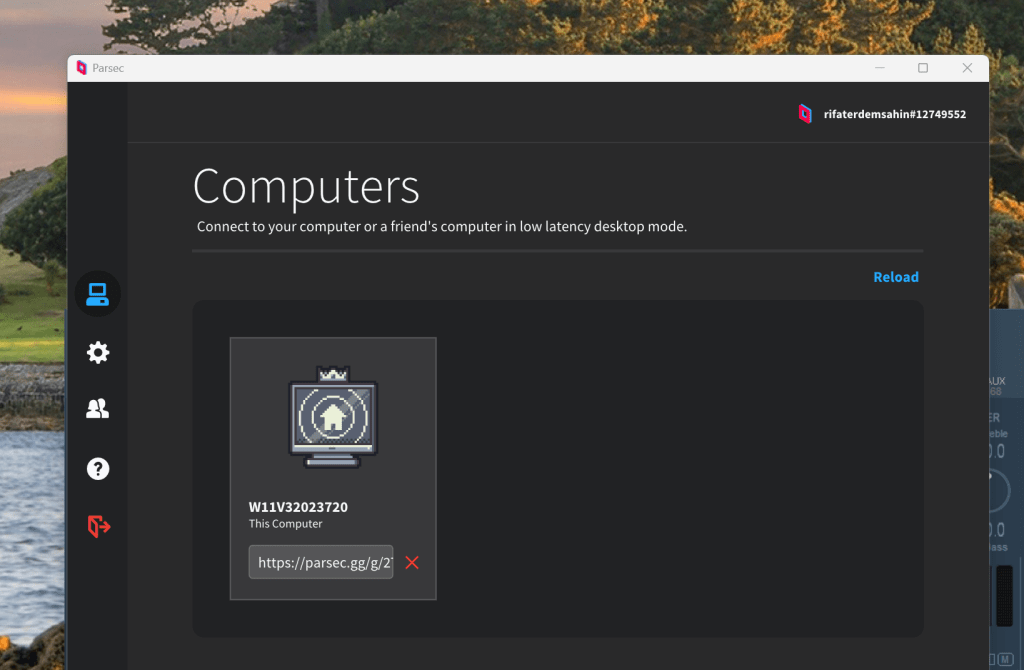This screenshot has width=1024, height=670.
Task: Click the Parsec title bar app icon
Action: tap(82, 68)
